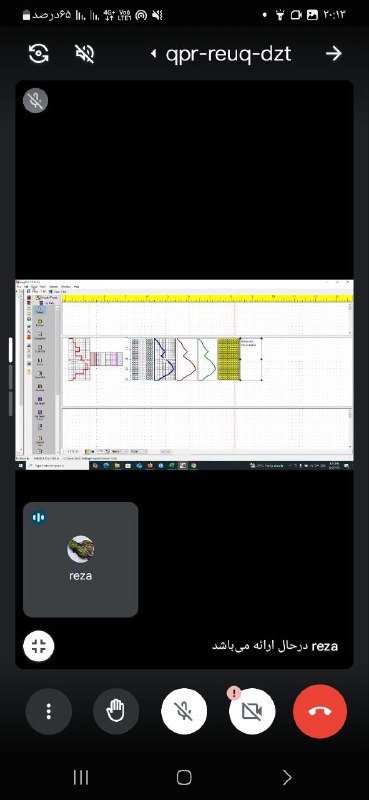Open Android recent apps button
Image resolution: width=369 pixels, height=800 pixels.
81,777
